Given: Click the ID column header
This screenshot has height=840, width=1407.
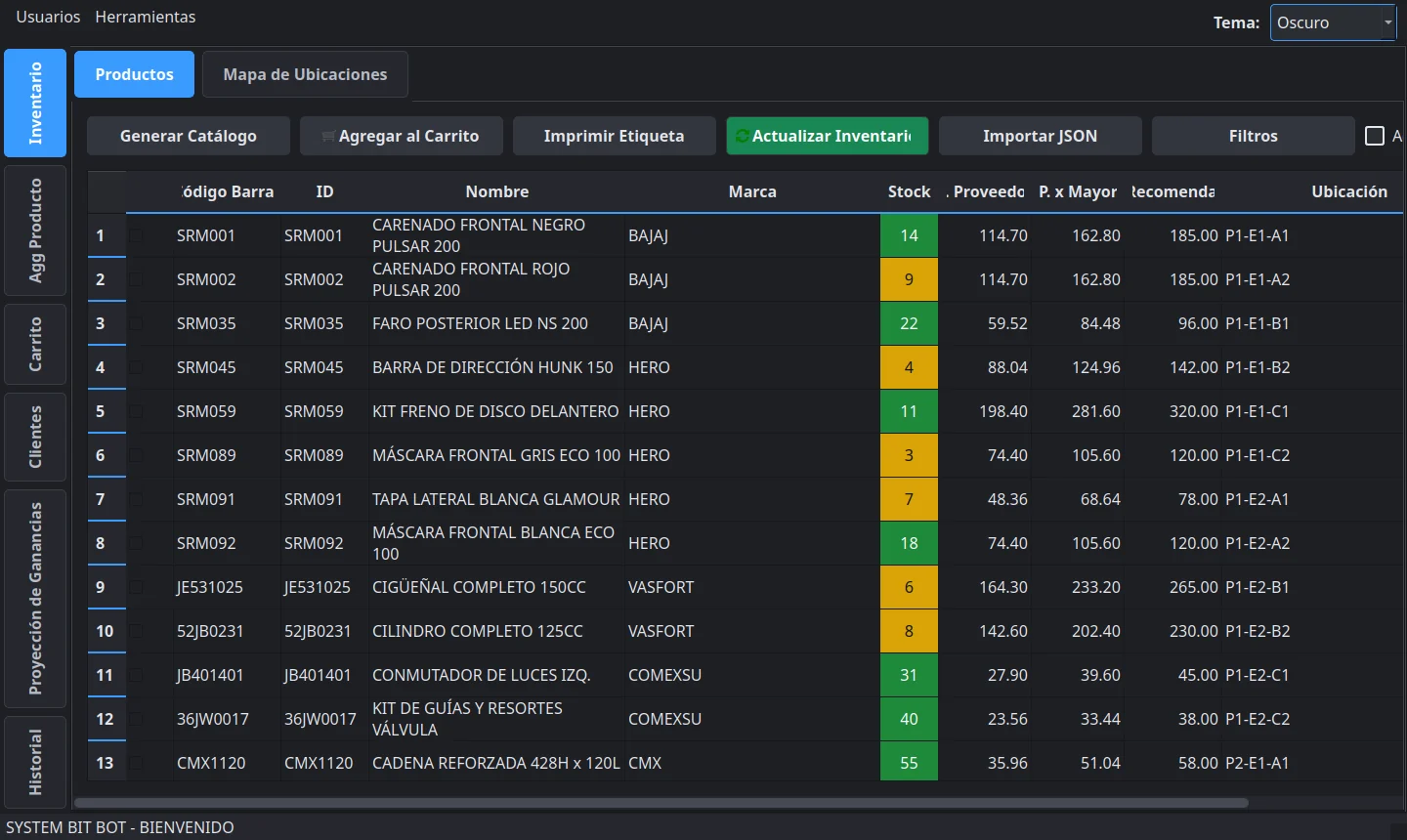Looking at the screenshot, I should coord(325,191).
